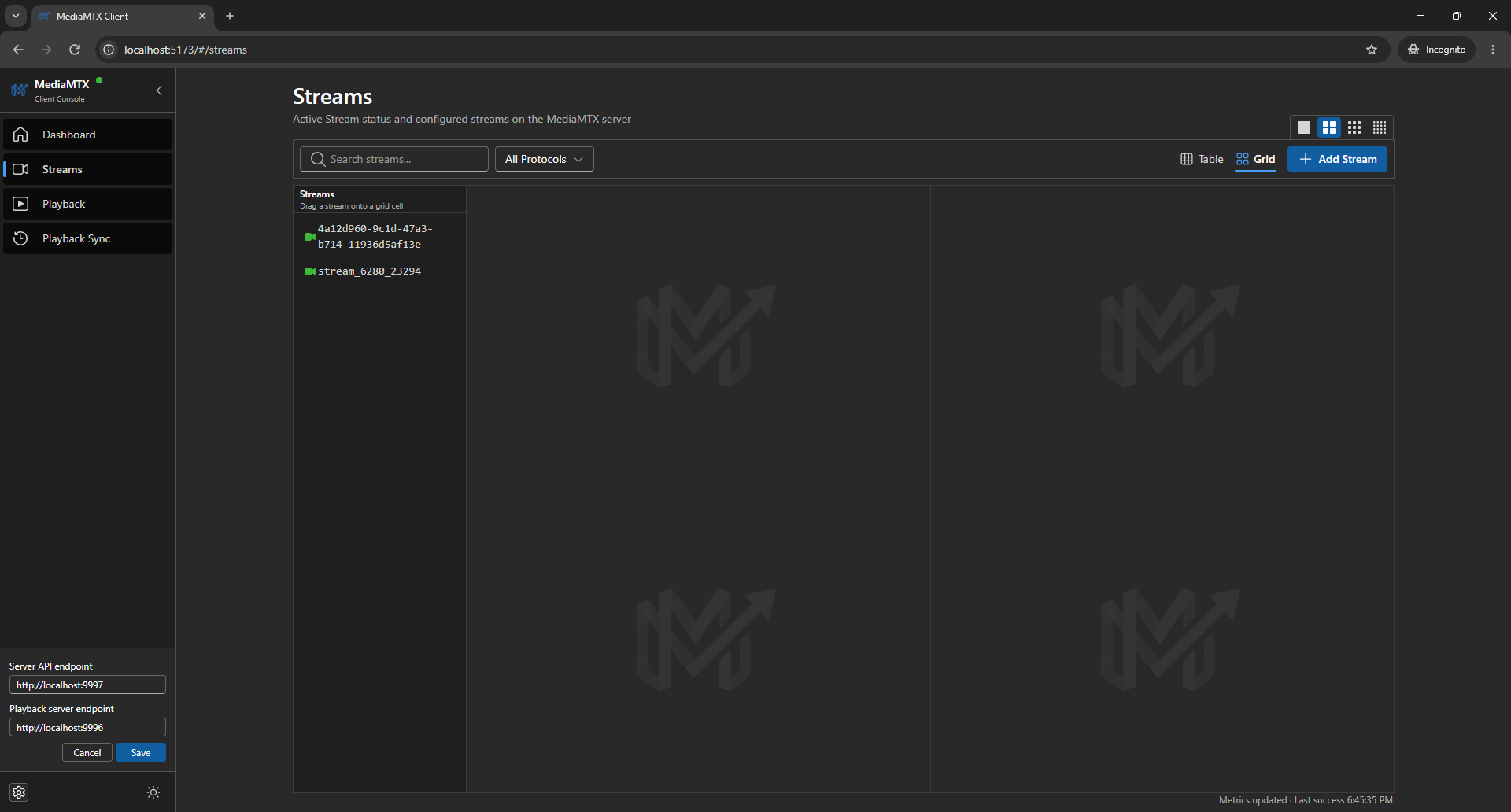This screenshot has height=812, width=1511.
Task: Click the Dashboard home icon
Action: click(21, 135)
